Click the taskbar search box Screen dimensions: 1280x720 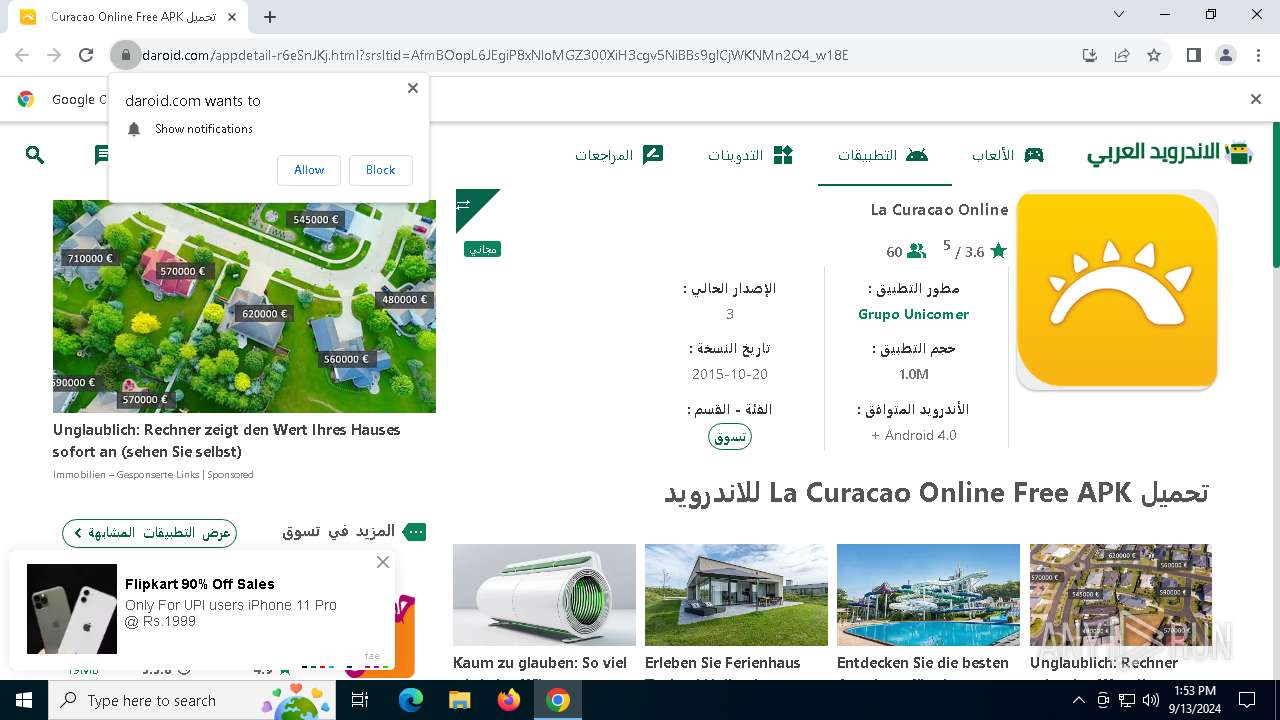(192, 700)
